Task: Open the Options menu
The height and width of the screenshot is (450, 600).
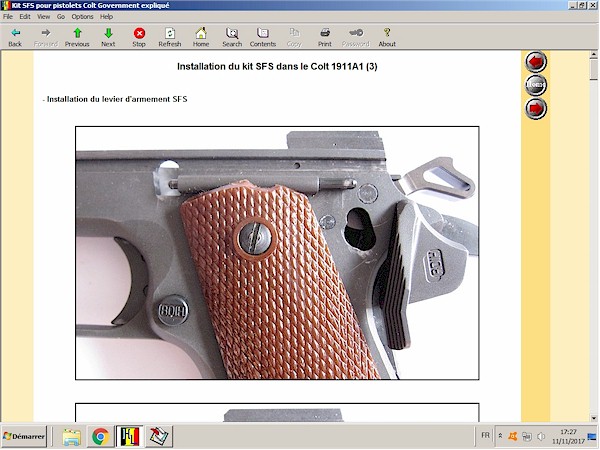Action: [x=82, y=16]
